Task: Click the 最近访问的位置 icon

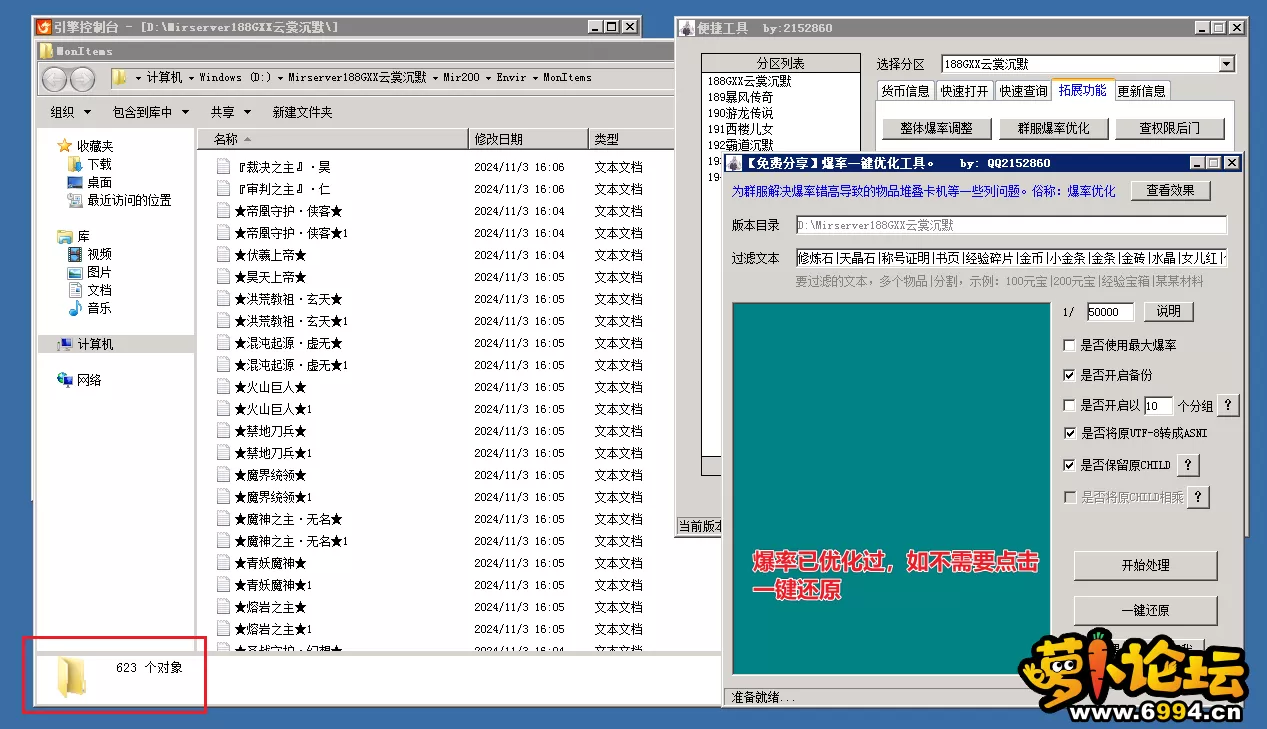Action: click(75, 200)
